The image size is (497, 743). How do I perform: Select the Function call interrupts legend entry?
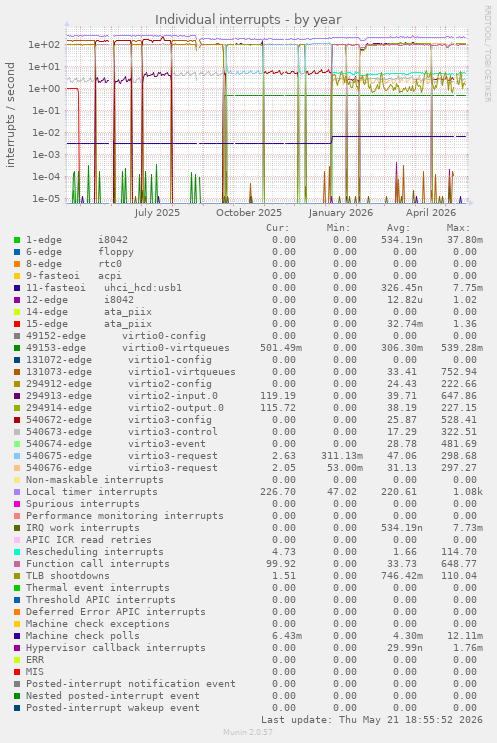(98, 564)
